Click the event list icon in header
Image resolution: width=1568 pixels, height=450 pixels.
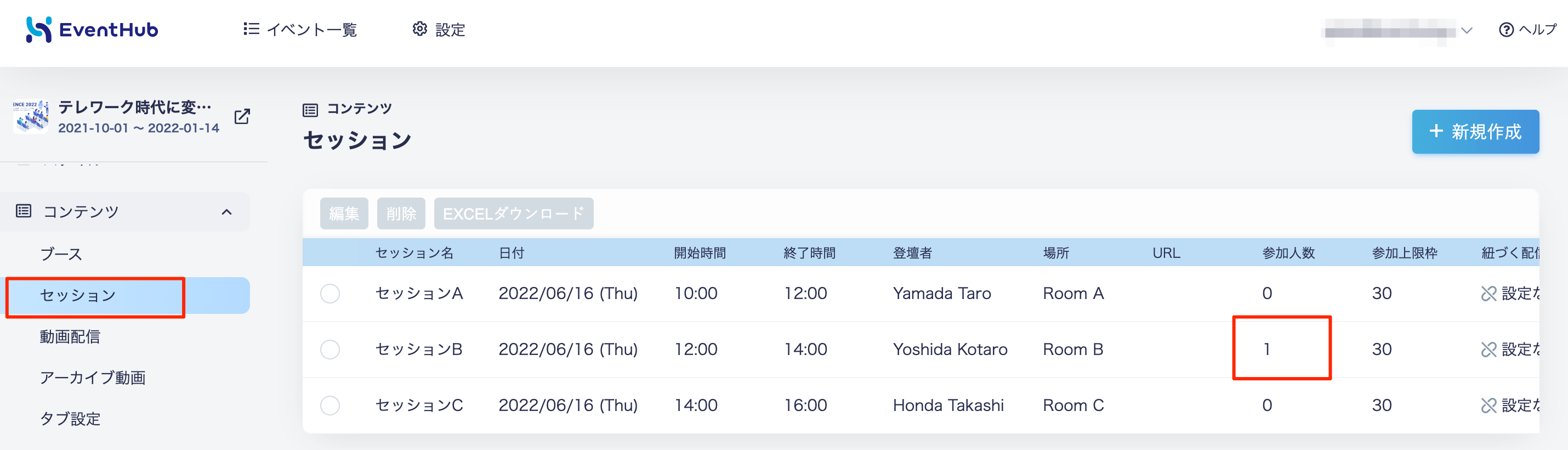251,29
